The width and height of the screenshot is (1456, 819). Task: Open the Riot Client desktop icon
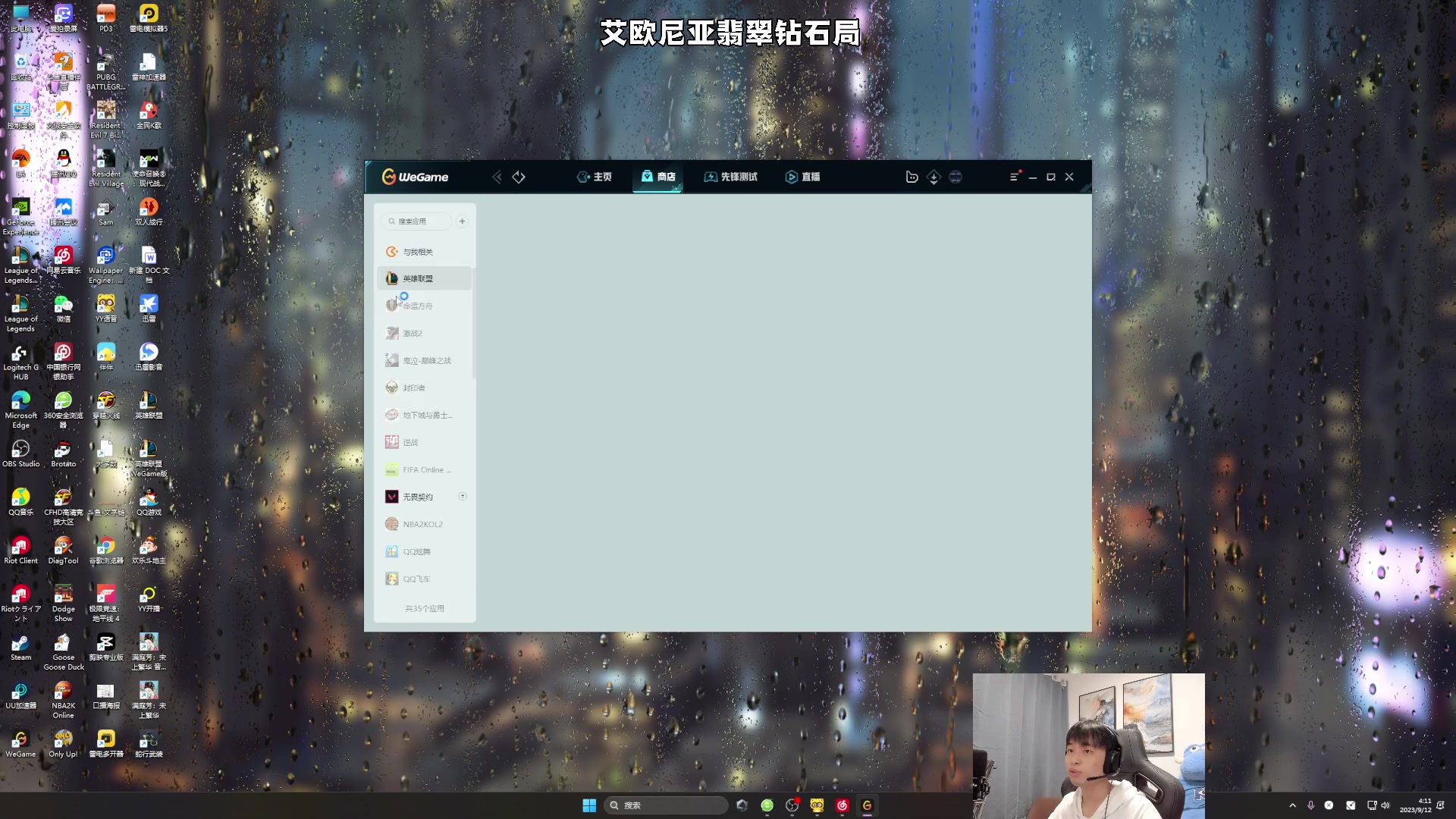(20, 551)
